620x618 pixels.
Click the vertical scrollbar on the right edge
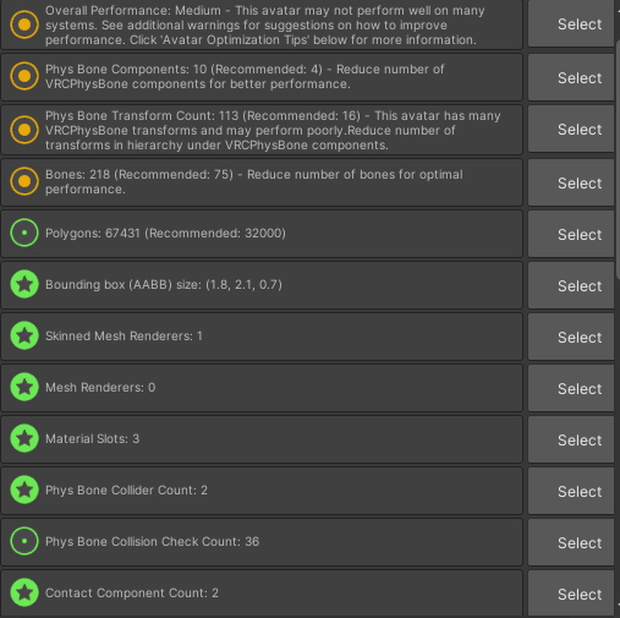pyautogui.click(x=617, y=308)
